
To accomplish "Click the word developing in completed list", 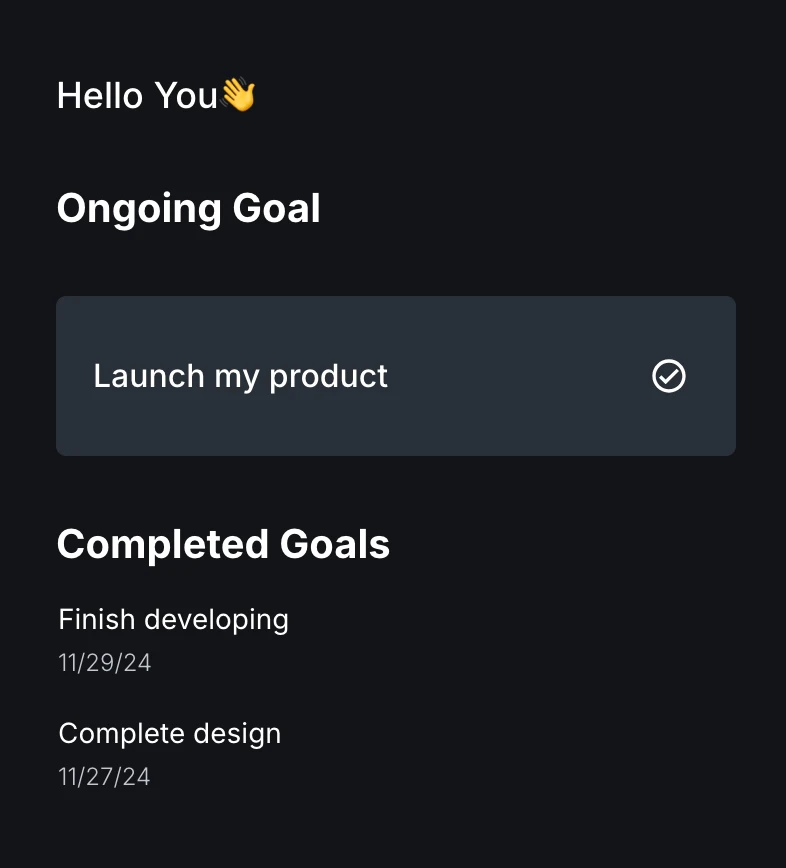I will pyautogui.click(x=216, y=620).
